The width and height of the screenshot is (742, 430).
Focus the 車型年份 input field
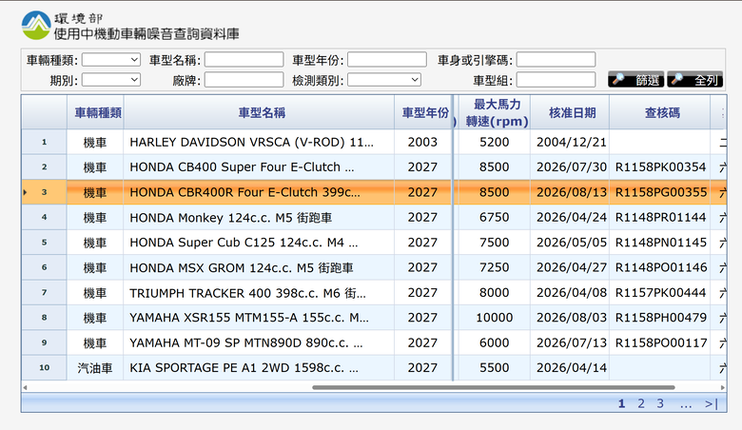[x=387, y=60]
